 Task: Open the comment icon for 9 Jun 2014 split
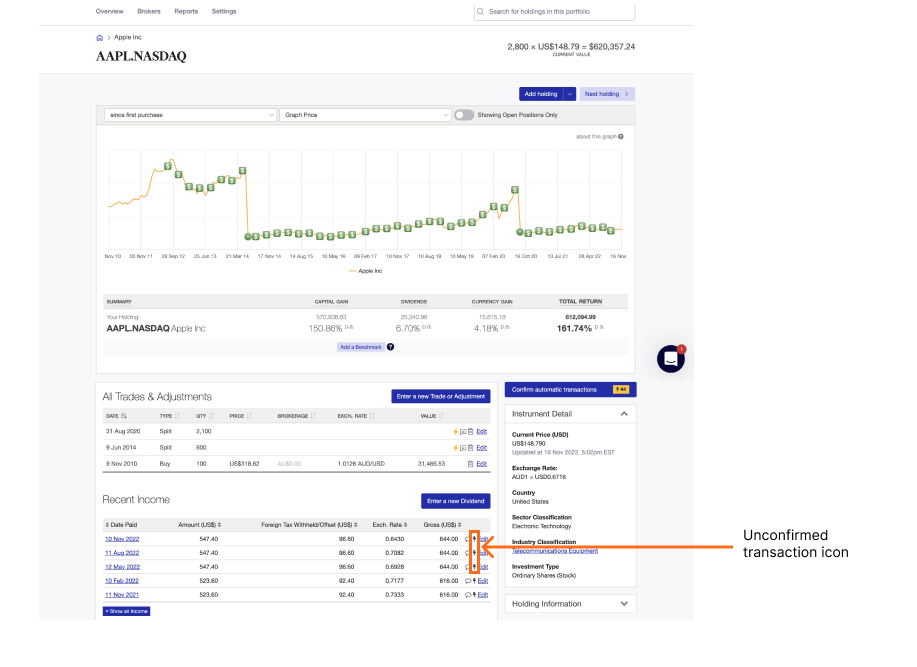click(x=463, y=448)
